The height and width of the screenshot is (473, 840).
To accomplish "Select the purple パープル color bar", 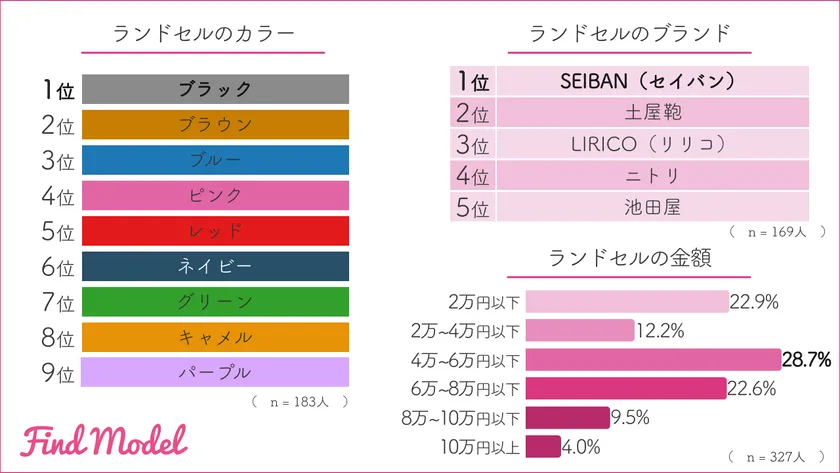I will point(215,372).
